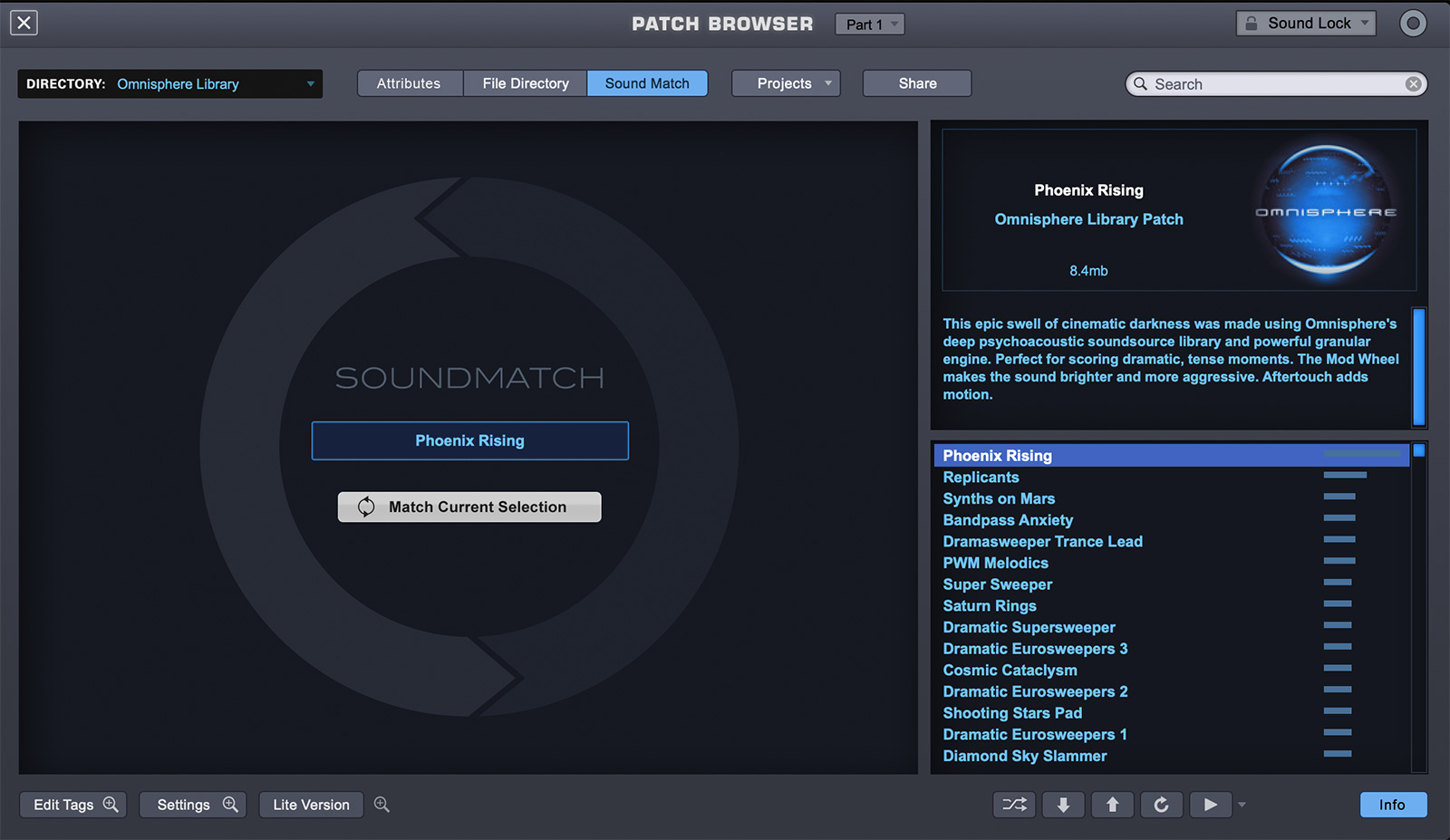Clear the search with the X icon

(1413, 84)
